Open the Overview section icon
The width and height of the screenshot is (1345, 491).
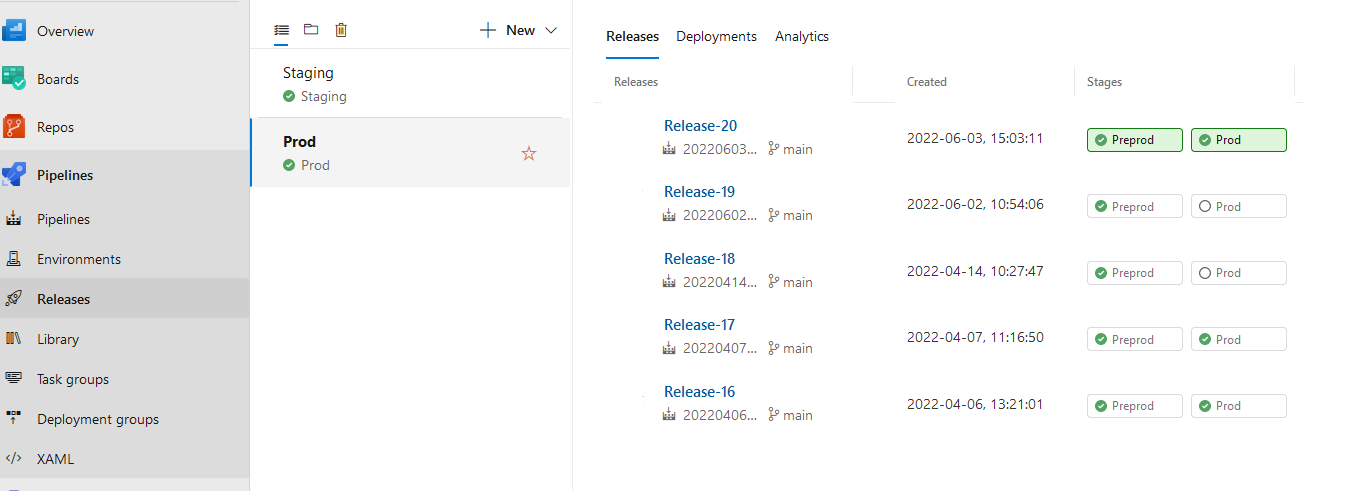(x=13, y=31)
